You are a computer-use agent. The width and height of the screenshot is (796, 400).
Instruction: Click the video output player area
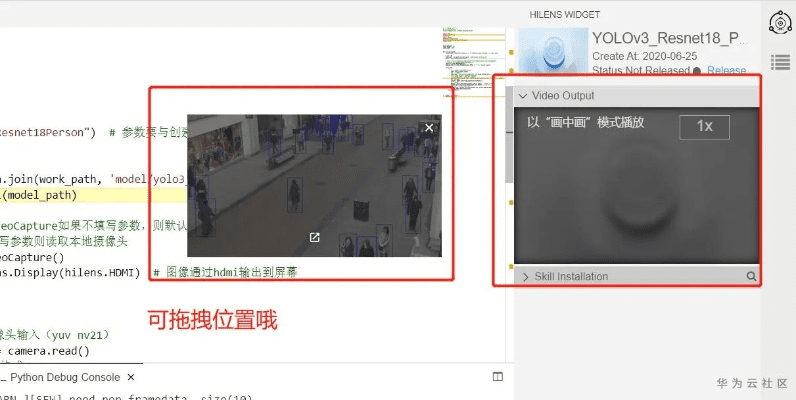[x=637, y=185]
